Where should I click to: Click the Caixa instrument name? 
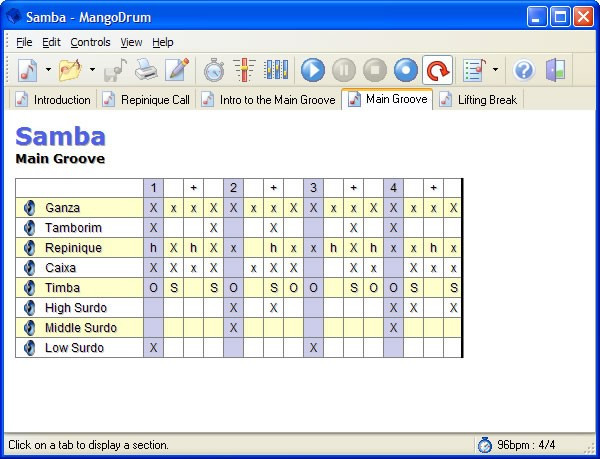tap(60, 268)
